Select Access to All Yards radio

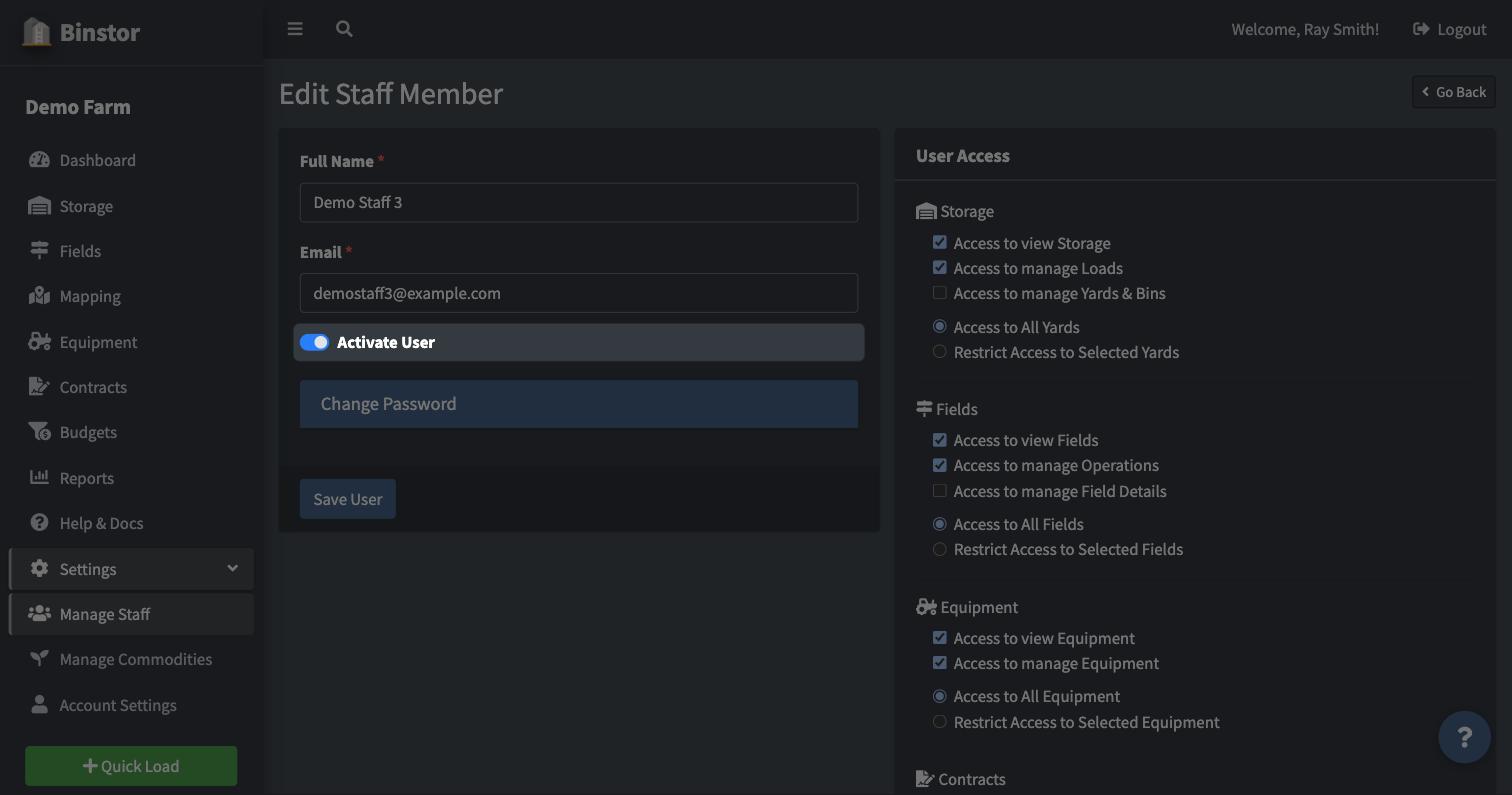pos(939,326)
